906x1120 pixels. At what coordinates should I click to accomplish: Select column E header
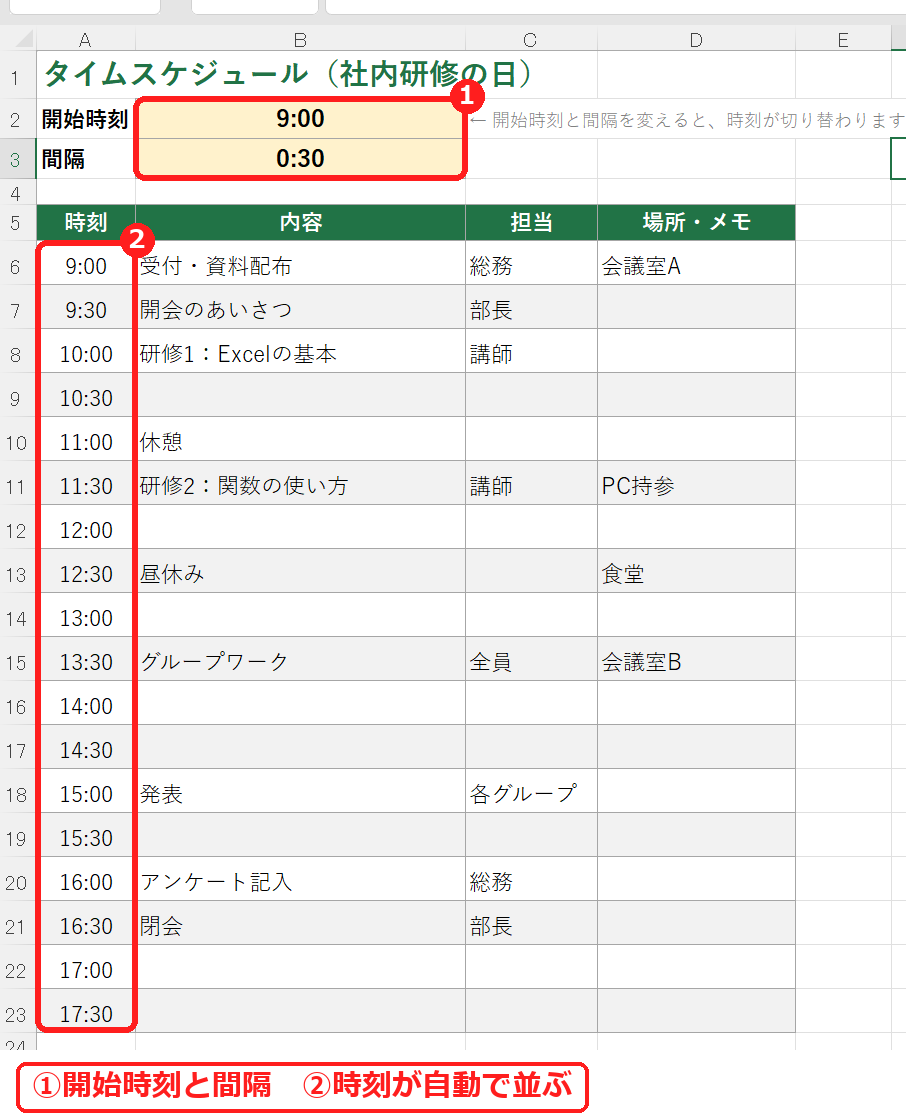coord(843,40)
